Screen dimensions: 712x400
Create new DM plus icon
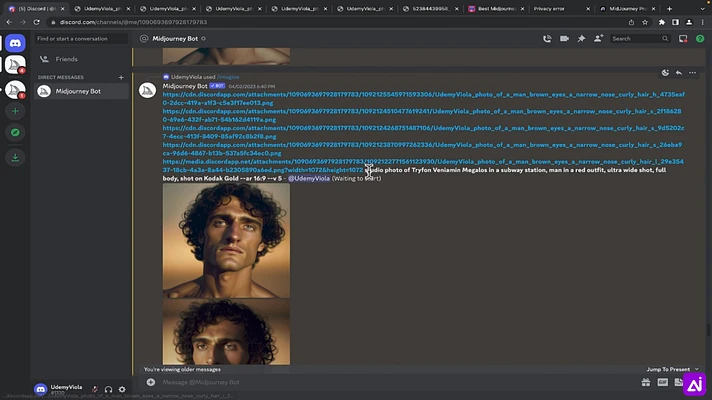tap(121, 77)
